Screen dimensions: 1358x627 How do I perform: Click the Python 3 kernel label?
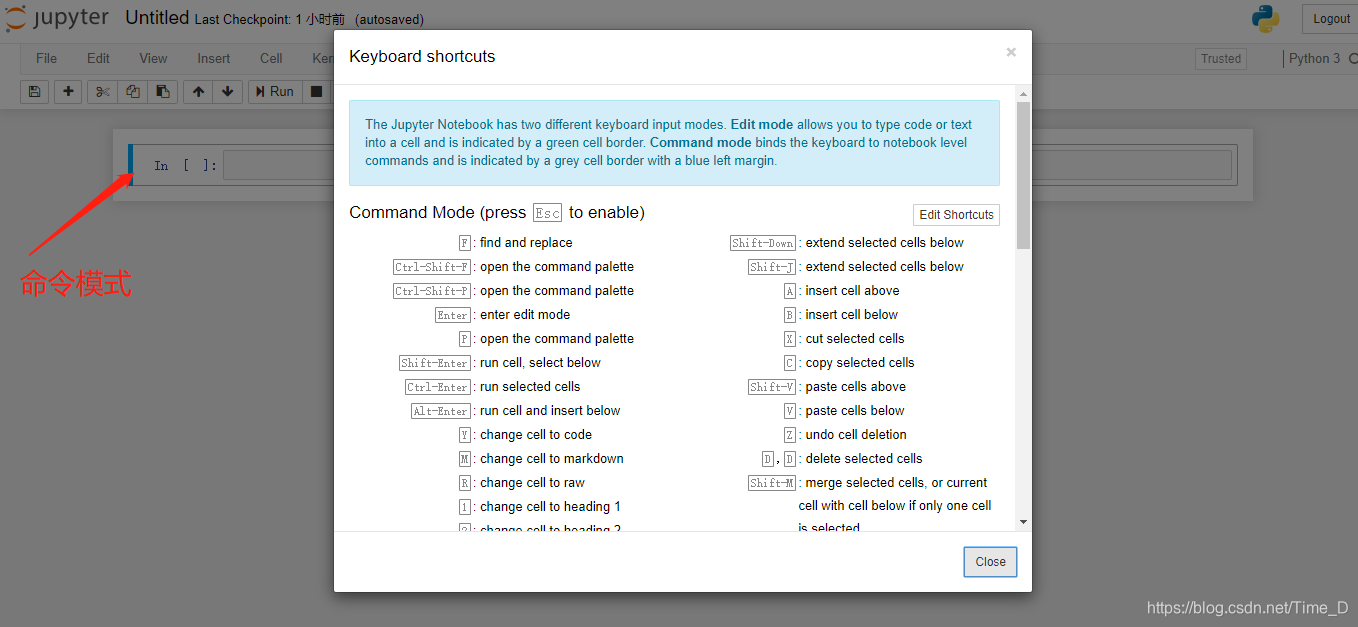tap(1314, 59)
